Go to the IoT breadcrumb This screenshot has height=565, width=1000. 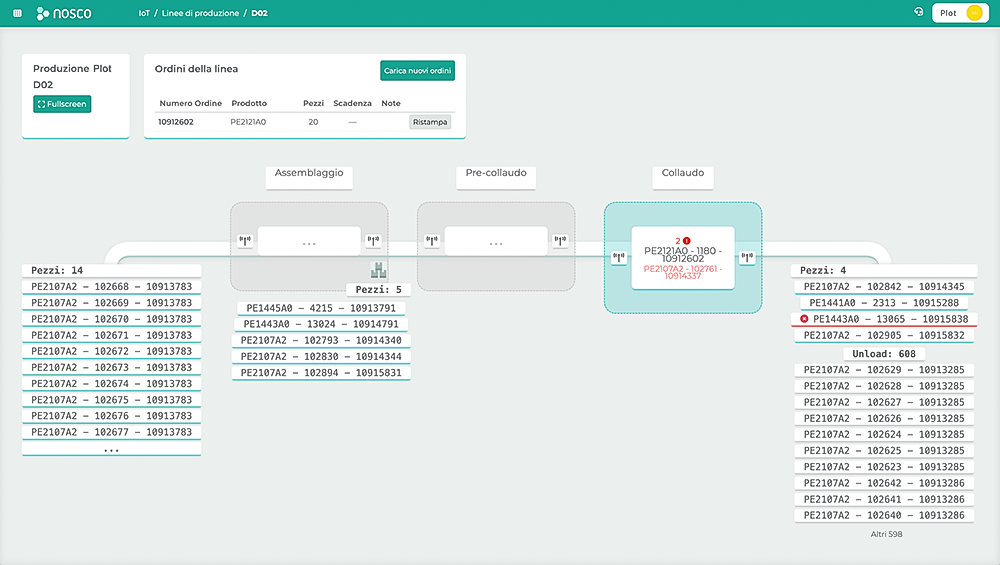pos(143,13)
